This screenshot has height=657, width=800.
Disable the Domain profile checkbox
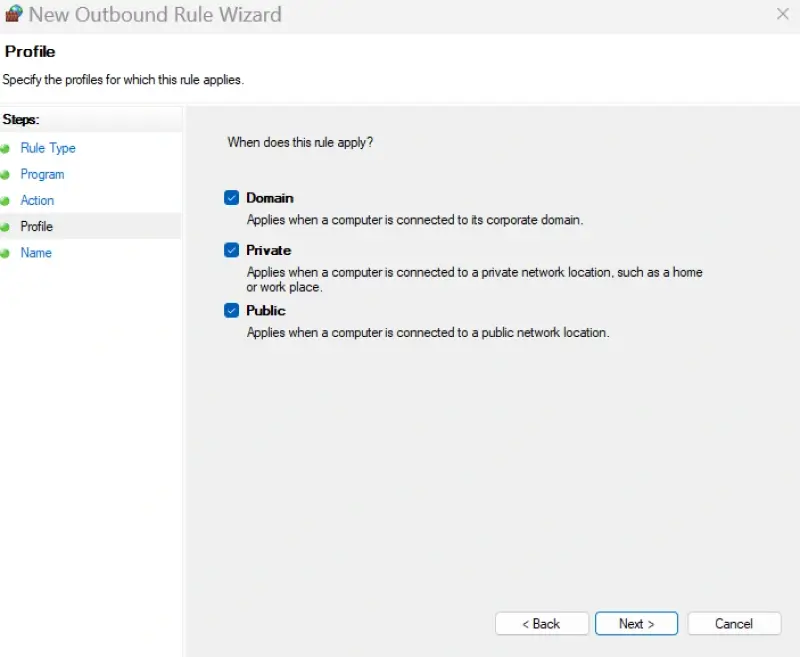(231, 197)
